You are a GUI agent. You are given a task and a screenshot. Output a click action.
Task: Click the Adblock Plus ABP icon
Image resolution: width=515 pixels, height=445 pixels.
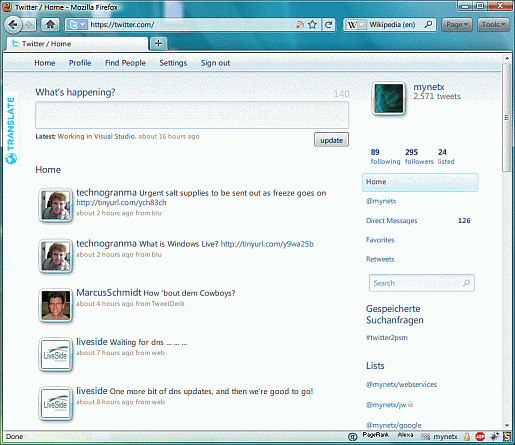pyautogui.click(x=480, y=436)
